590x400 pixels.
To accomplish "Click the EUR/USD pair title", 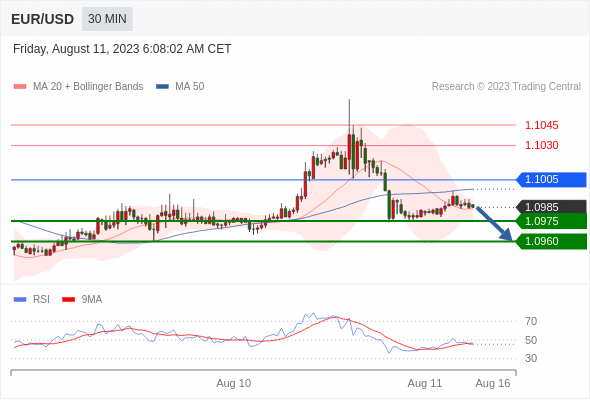I will click(x=43, y=19).
